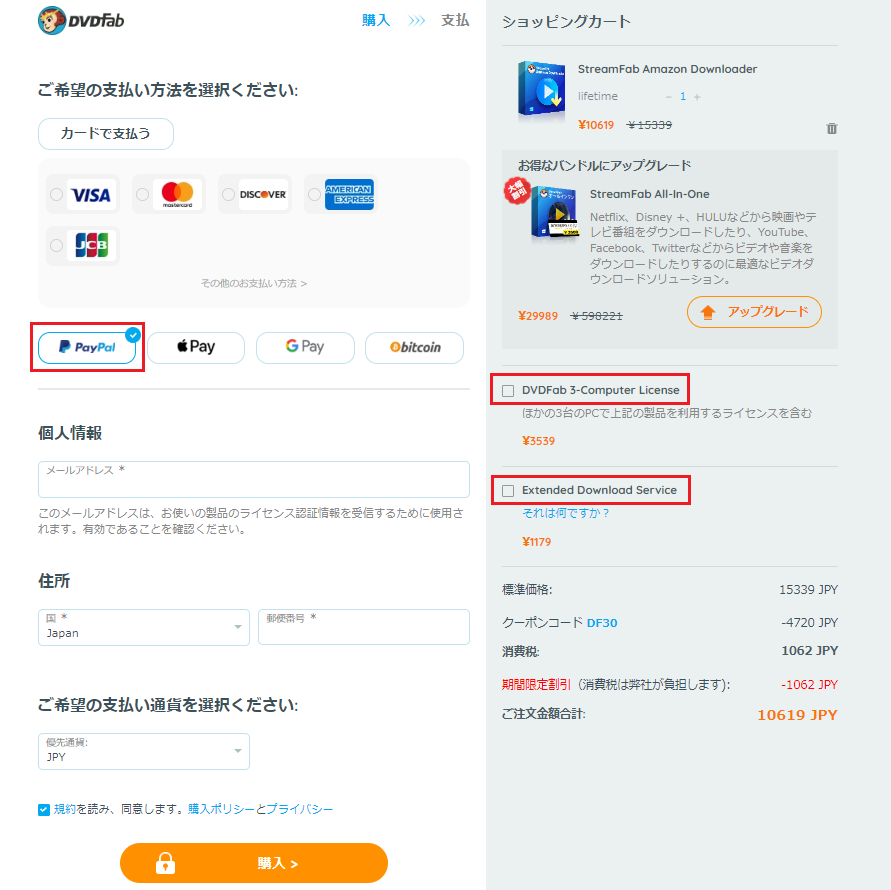Image resolution: width=891 pixels, height=890 pixels.
Task: Click the ¥1179 service price
Action: click(x=536, y=542)
